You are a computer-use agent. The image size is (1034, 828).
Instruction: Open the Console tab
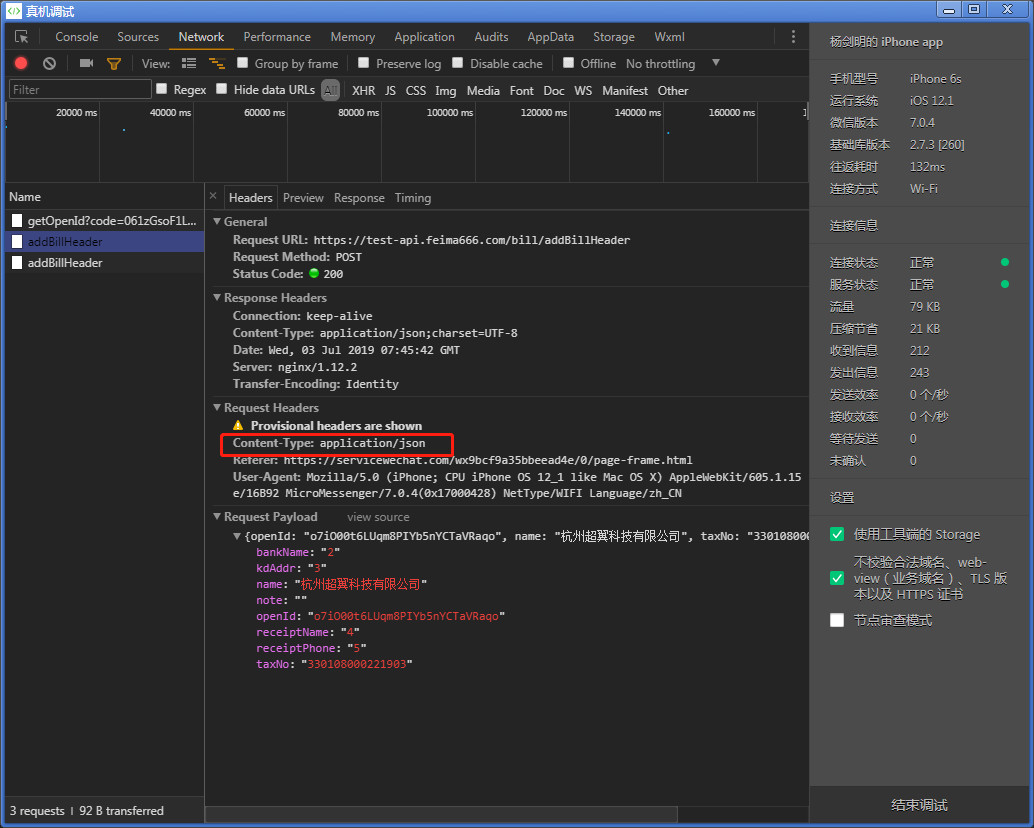pyautogui.click(x=76, y=37)
